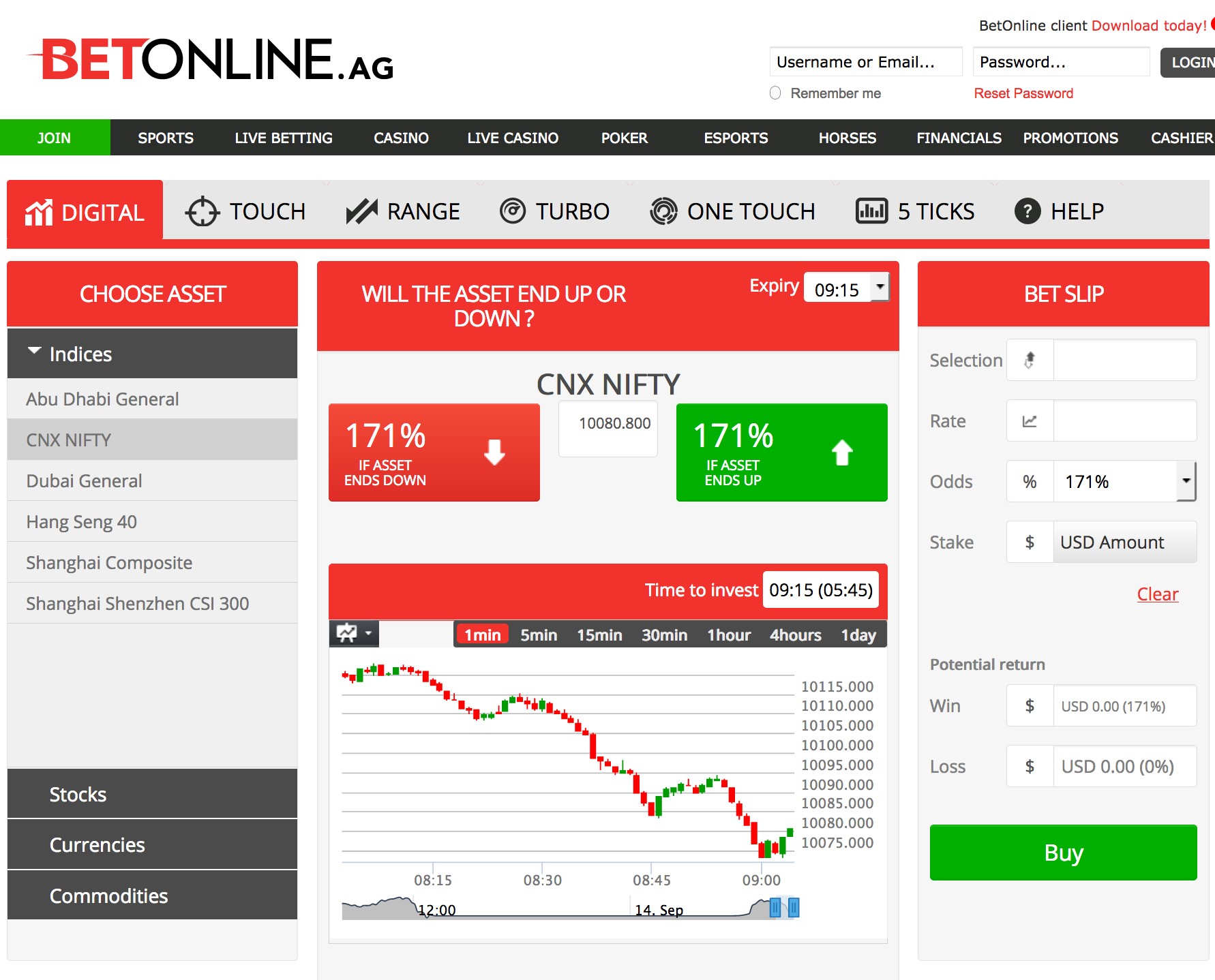Switch chart to 1day interval
The width and height of the screenshot is (1215, 980).
click(x=858, y=635)
